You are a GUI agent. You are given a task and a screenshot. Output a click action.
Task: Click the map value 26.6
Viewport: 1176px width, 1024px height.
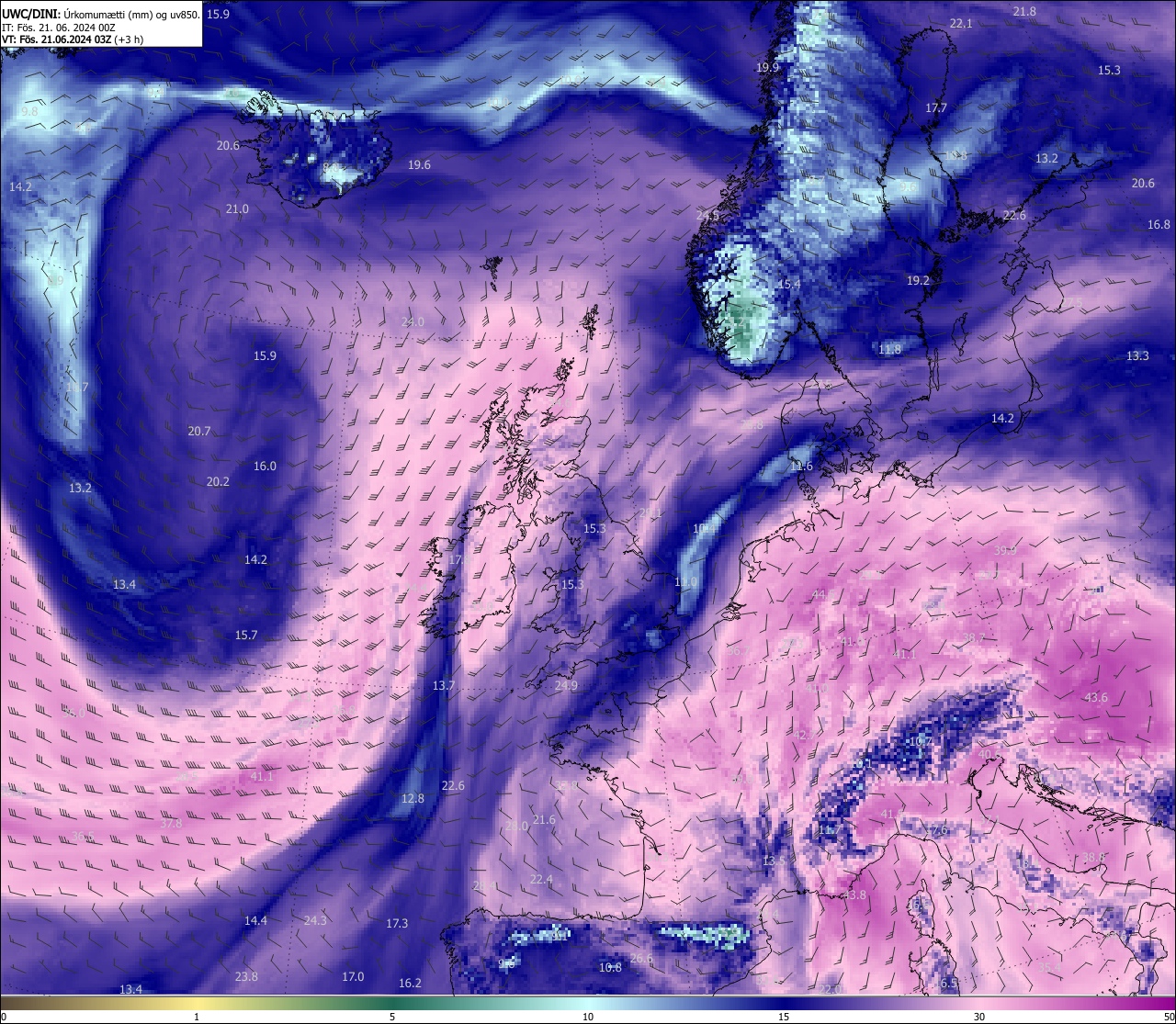click(641, 959)
